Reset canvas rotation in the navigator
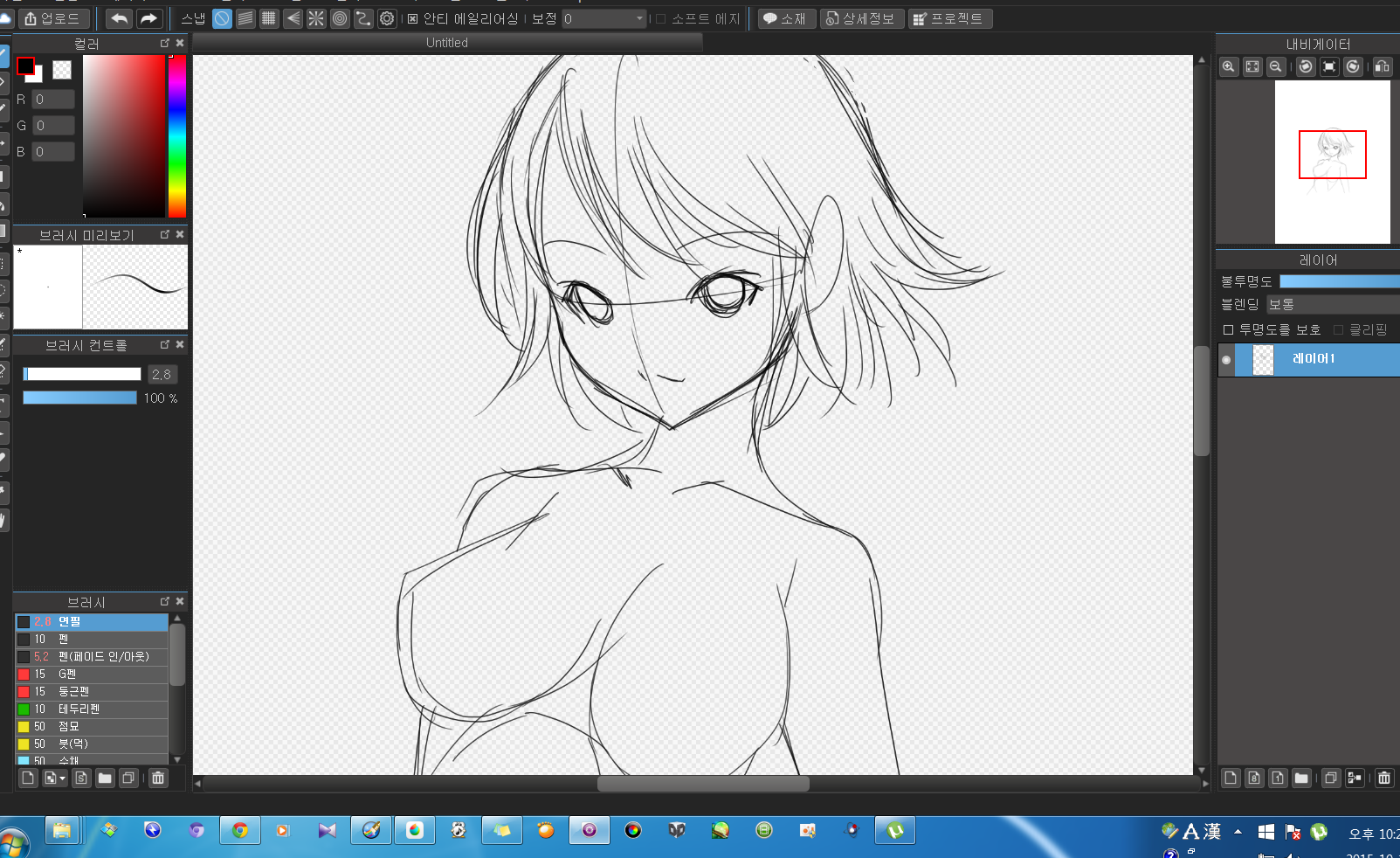1400x858 pixels. pyautogui.click(x=1329, y=66)
